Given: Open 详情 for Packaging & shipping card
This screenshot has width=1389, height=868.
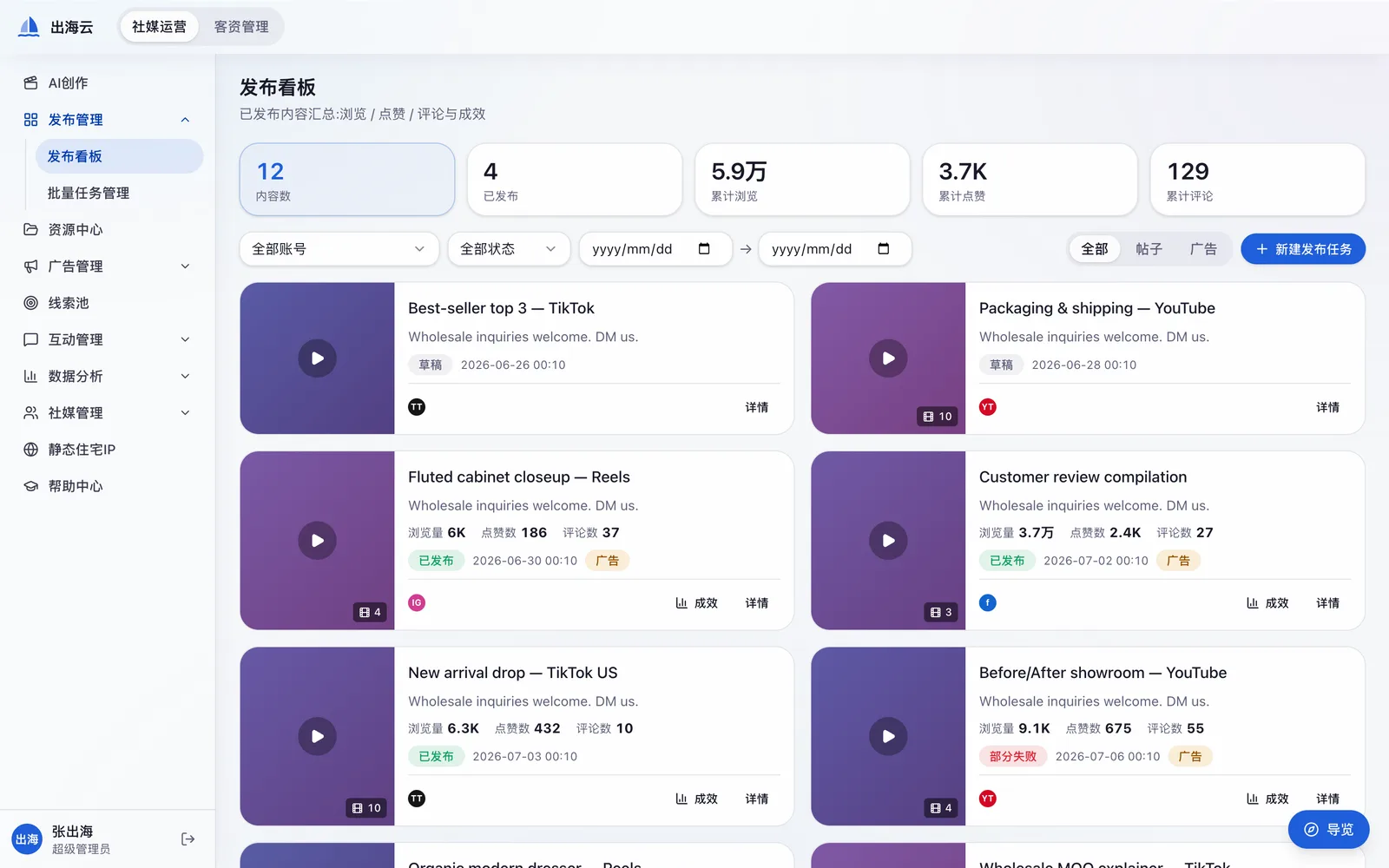Looking at the screenshot, I should [x=1328, y=407].
